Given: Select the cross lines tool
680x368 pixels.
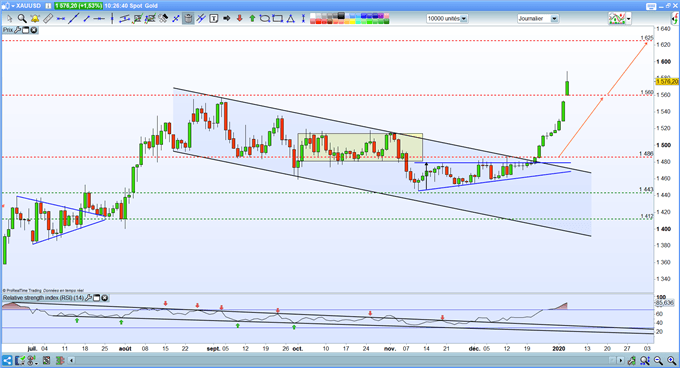Looking at the screenshot, I should point(176,18).
